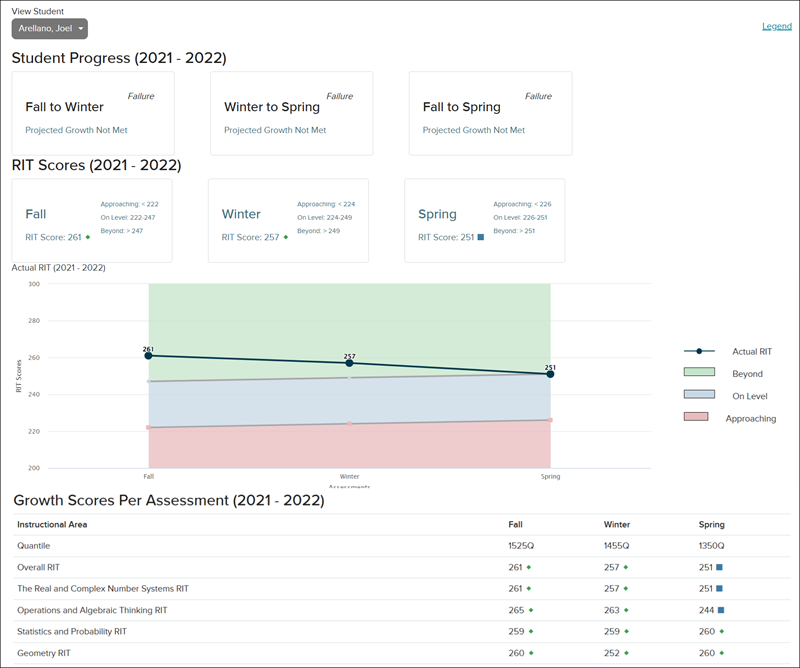Toggle the Actual RIT series in chart legend
800x668 pixels.
pyautogui.click(x=699, y=351)
